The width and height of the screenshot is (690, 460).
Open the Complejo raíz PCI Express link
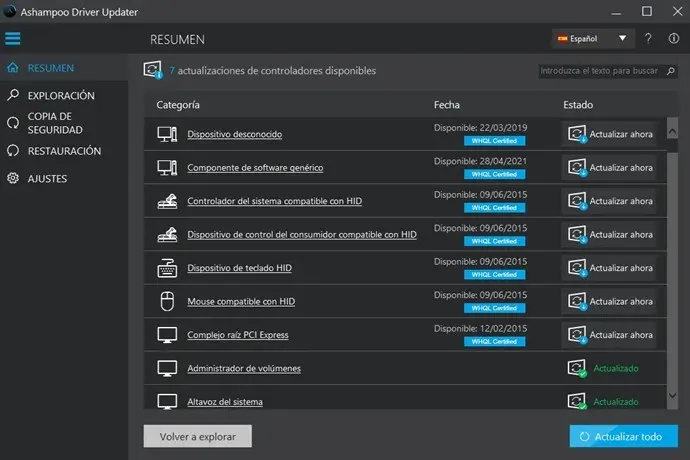click(x=238, y=335)
